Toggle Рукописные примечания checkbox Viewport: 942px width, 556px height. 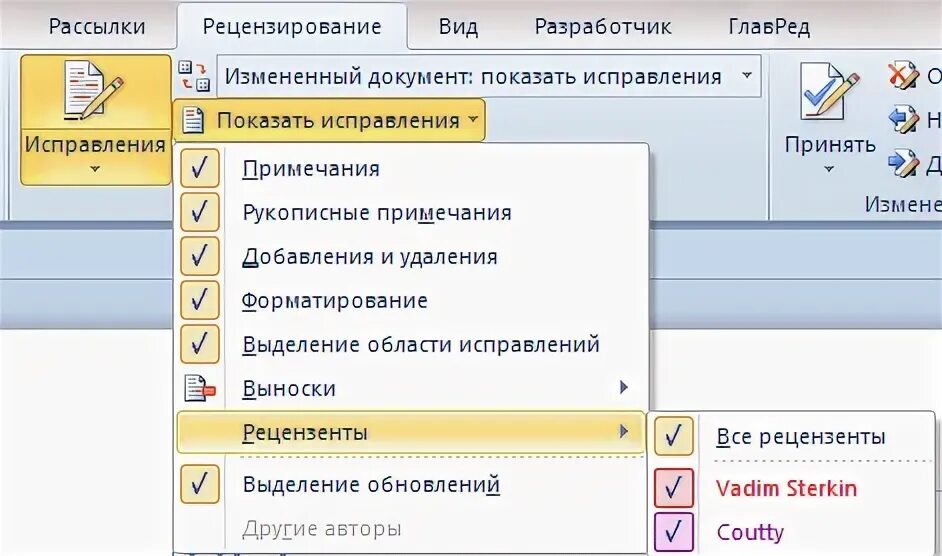199,212
